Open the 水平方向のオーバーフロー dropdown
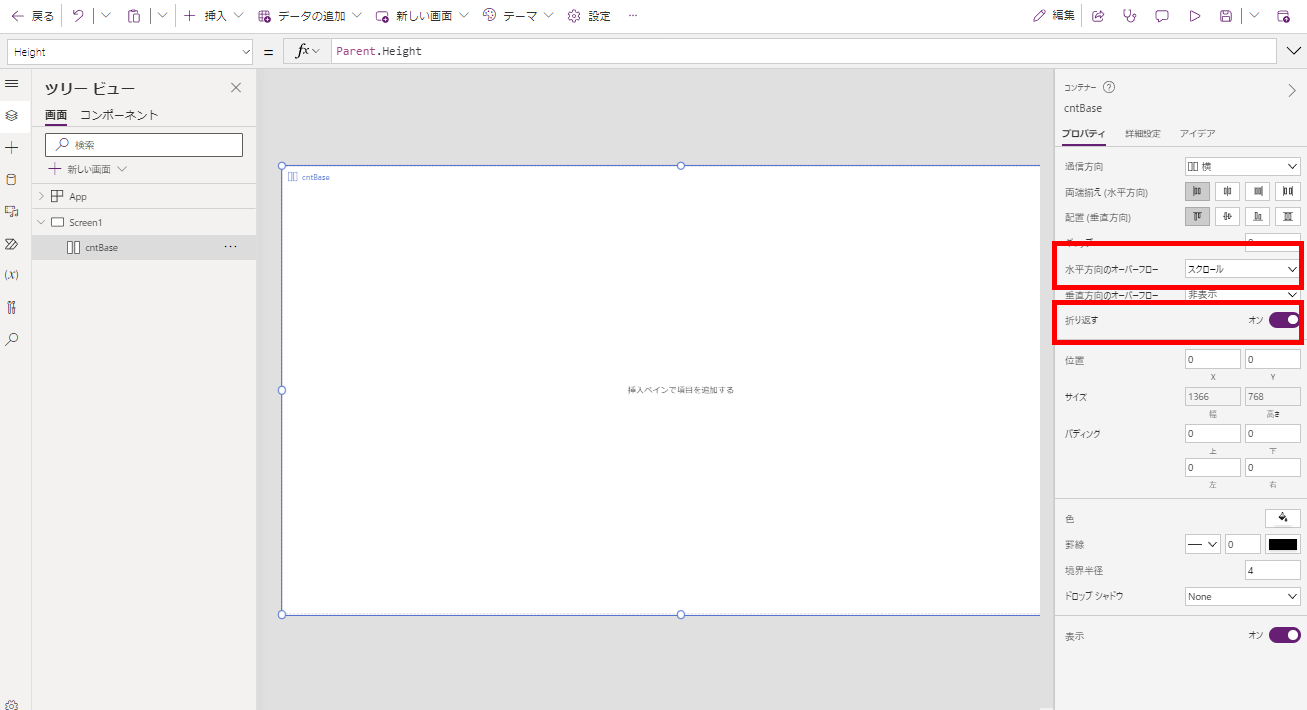1307x710 pixels. pos(1241,268)
